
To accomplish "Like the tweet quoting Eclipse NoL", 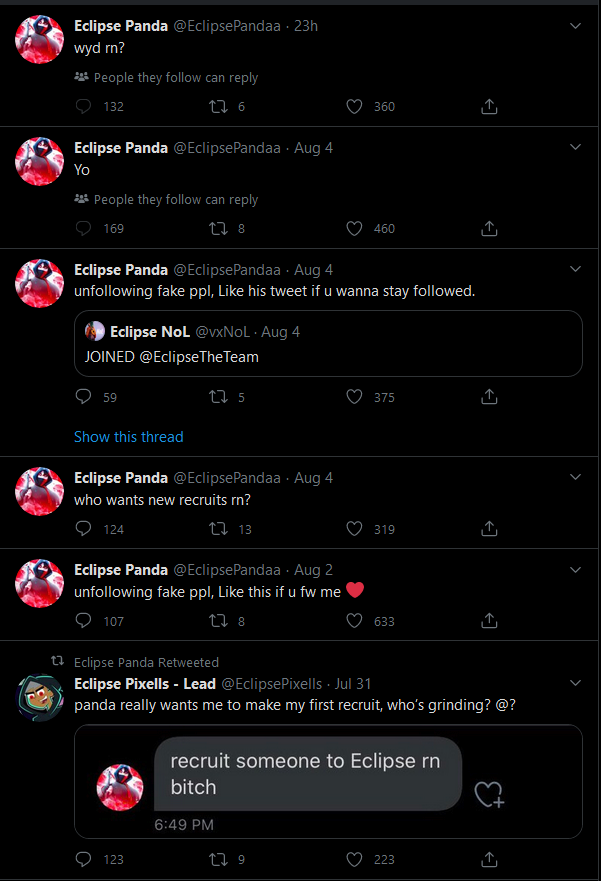I will coord(354,397).
